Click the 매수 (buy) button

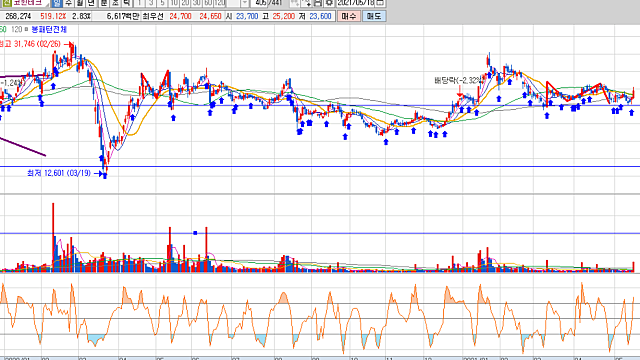tap(349, 16)
